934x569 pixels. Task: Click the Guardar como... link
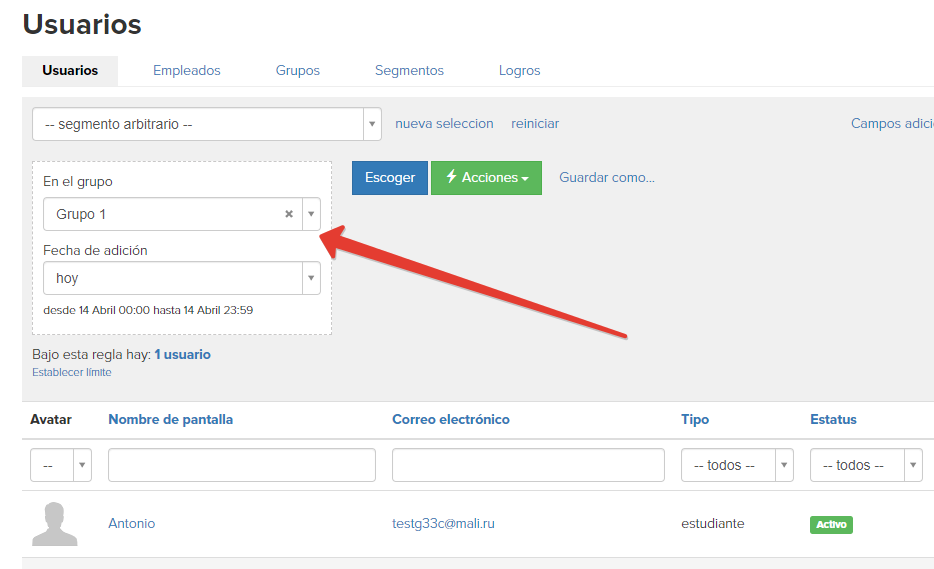click(607, 178)
